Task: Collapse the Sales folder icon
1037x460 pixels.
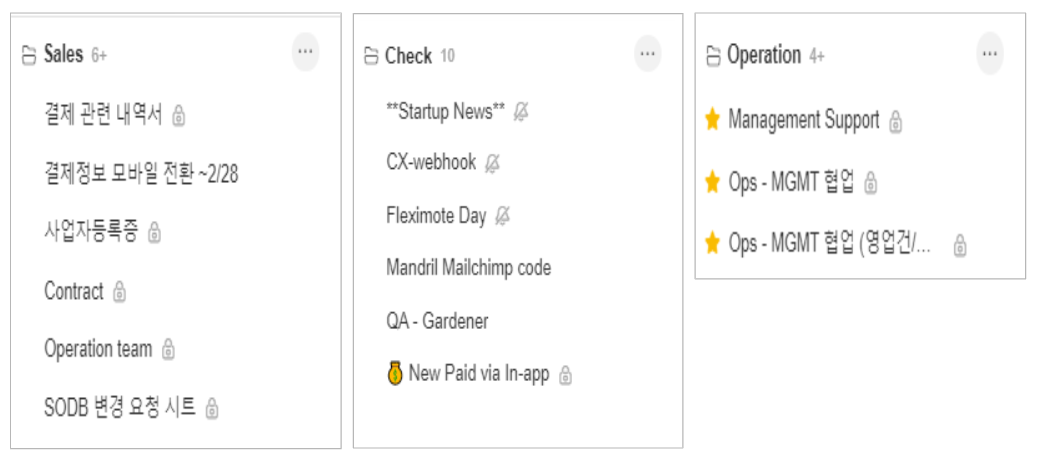Action: [x=29, y=55]
